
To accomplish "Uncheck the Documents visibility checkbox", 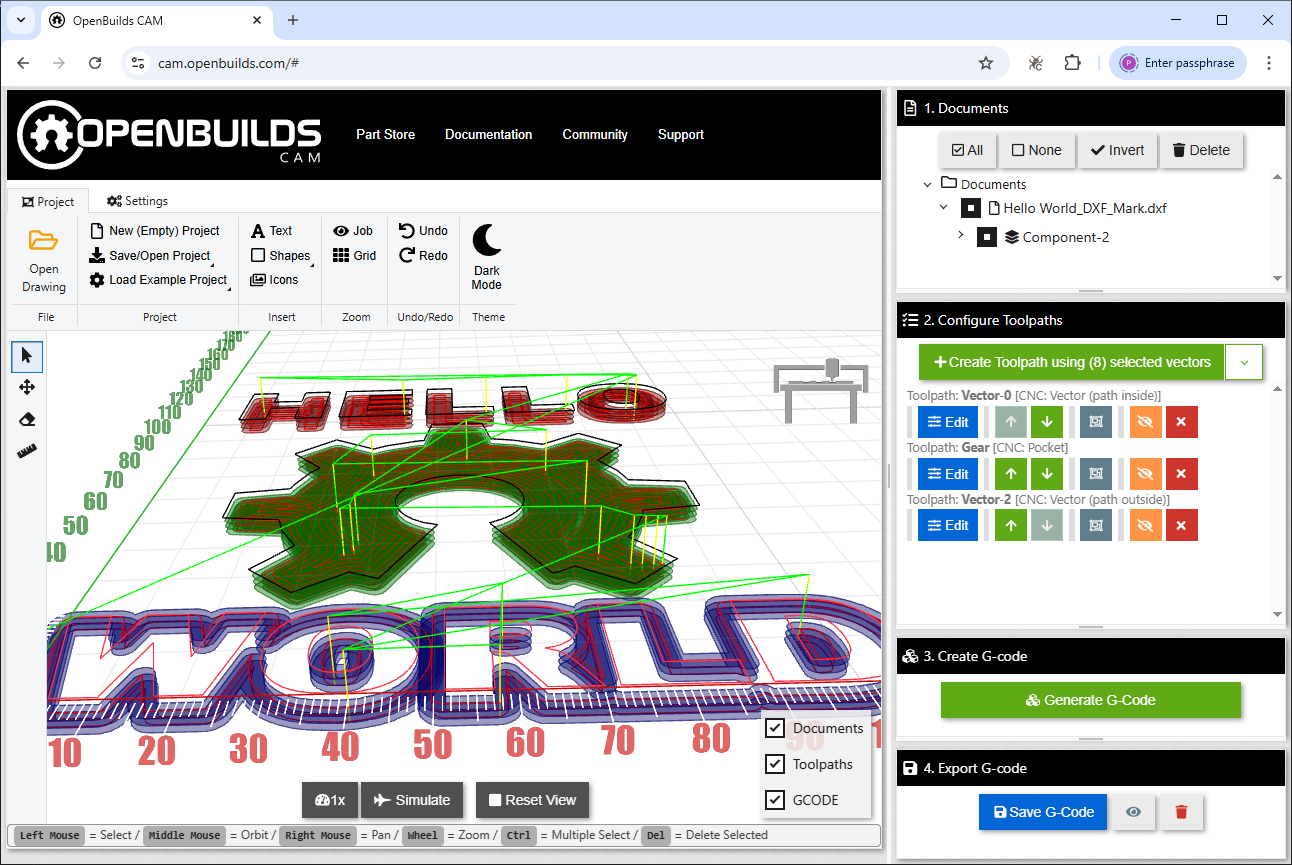I will (775, 728).
